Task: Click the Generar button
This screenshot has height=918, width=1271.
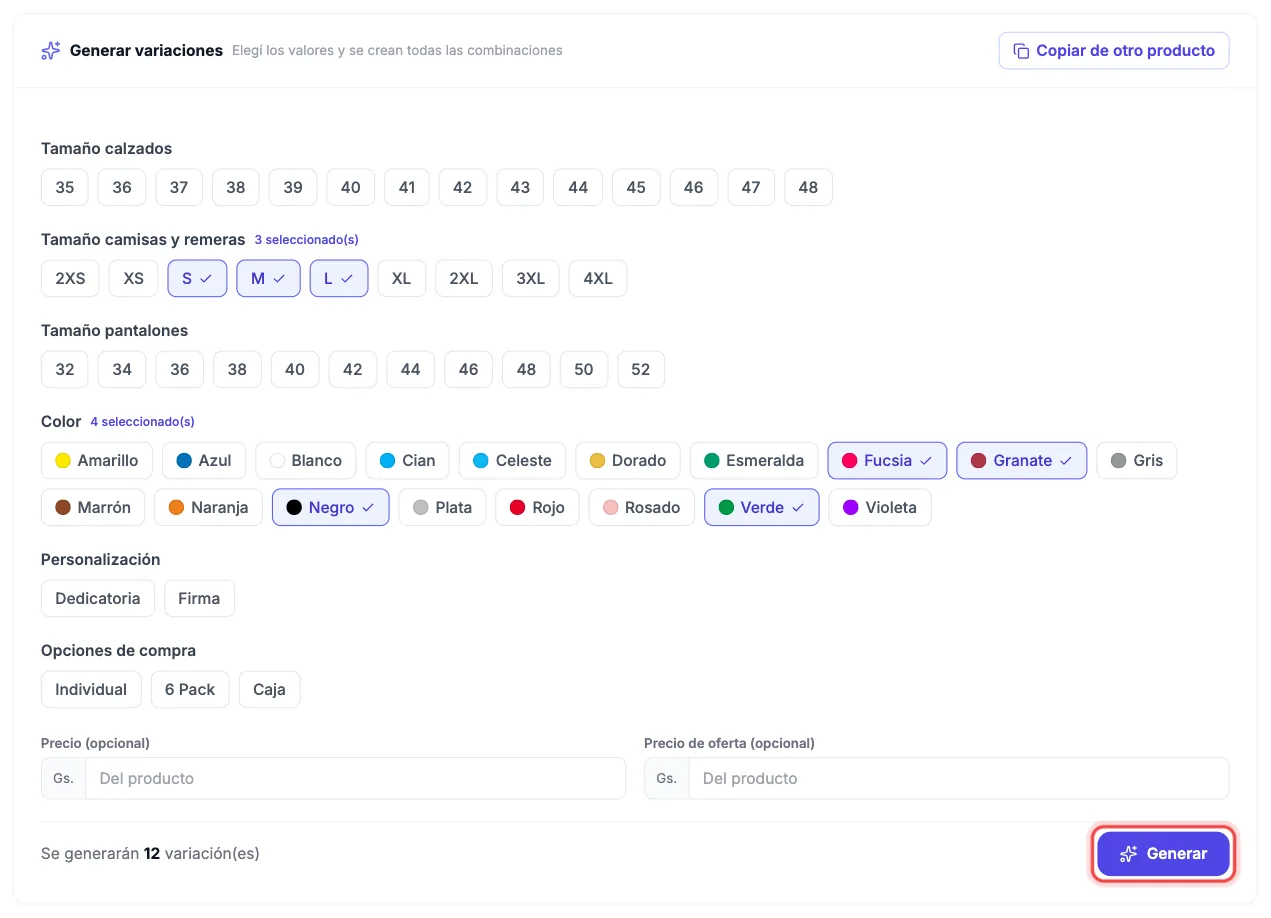Action: click(x=1163, y=854)
